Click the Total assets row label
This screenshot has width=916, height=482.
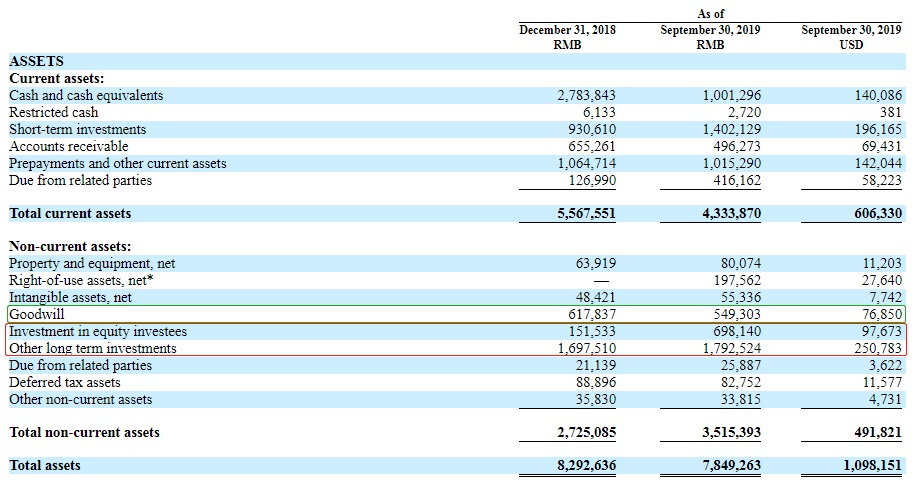[x=45, y=466]
